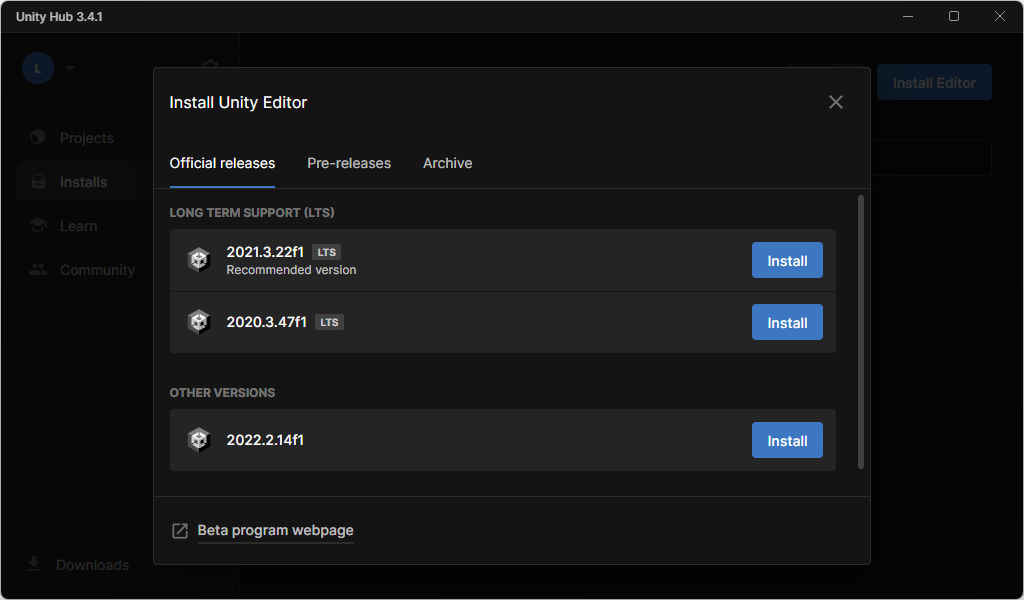
Task: Click the Install Editor button behind dialog
Action: pos(934,83)
